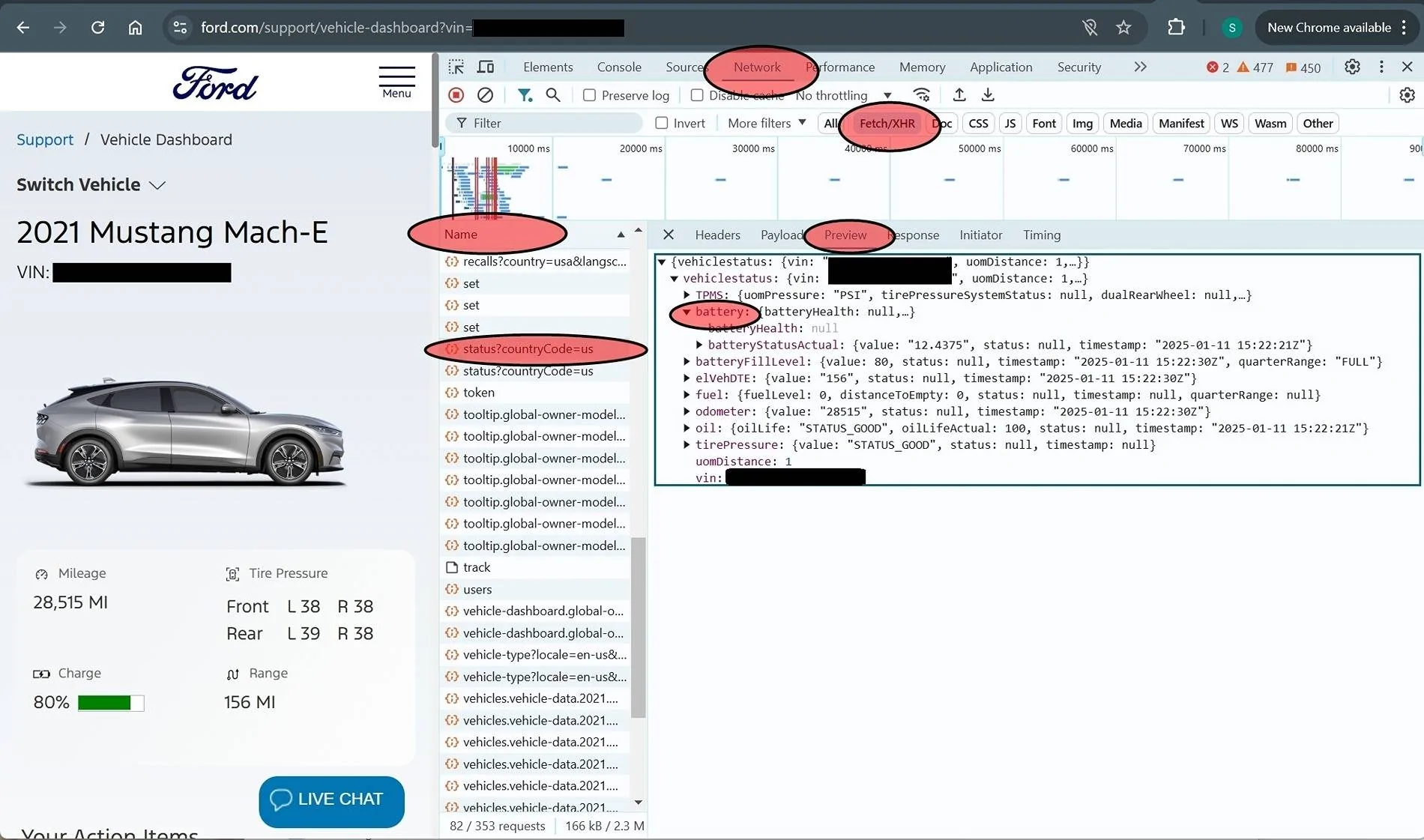Sort requests by Name column
This screenshot has height=840, width=1424.
pyautogui.click(x=534, y=235)
